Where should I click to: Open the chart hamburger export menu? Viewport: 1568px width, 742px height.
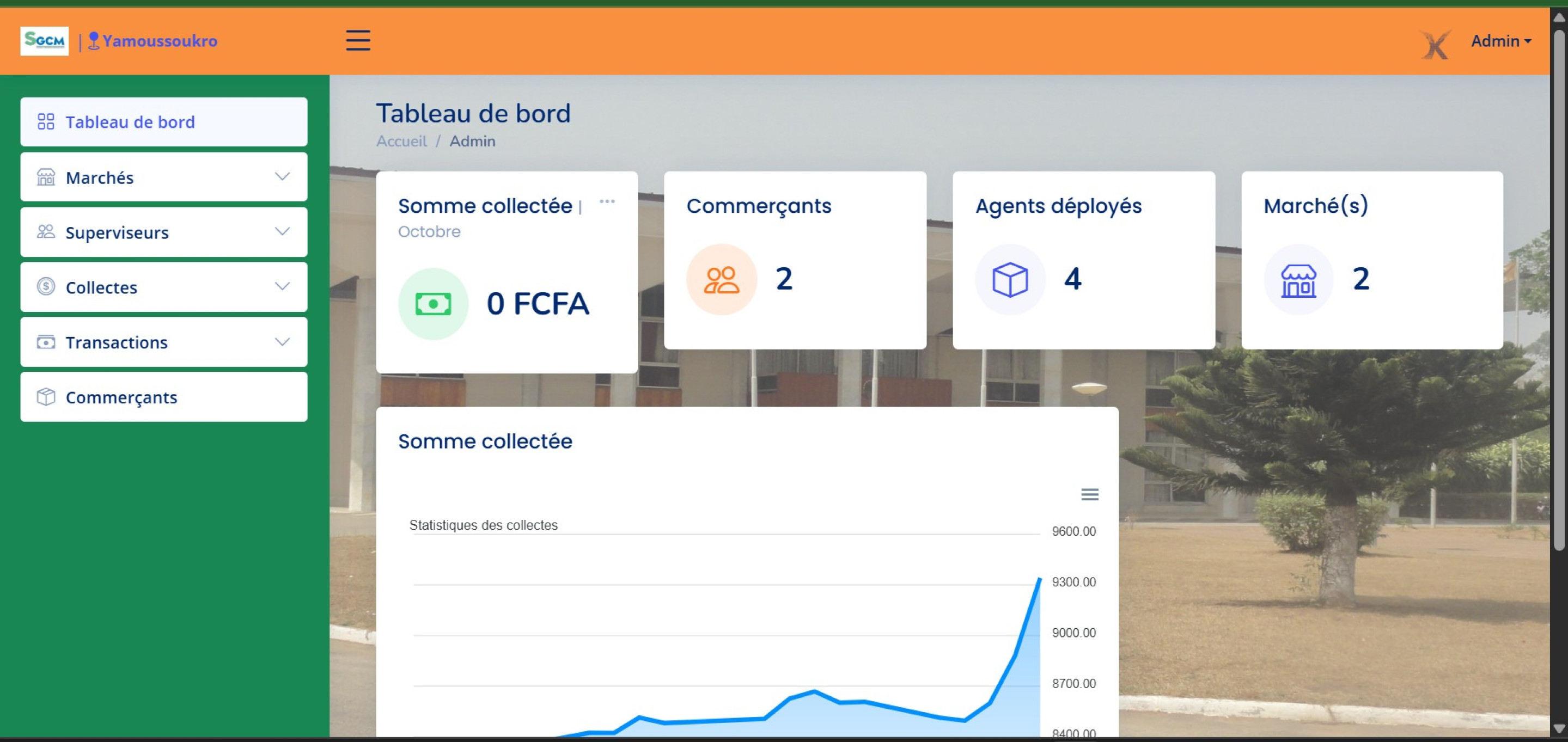coord(1090,494)
